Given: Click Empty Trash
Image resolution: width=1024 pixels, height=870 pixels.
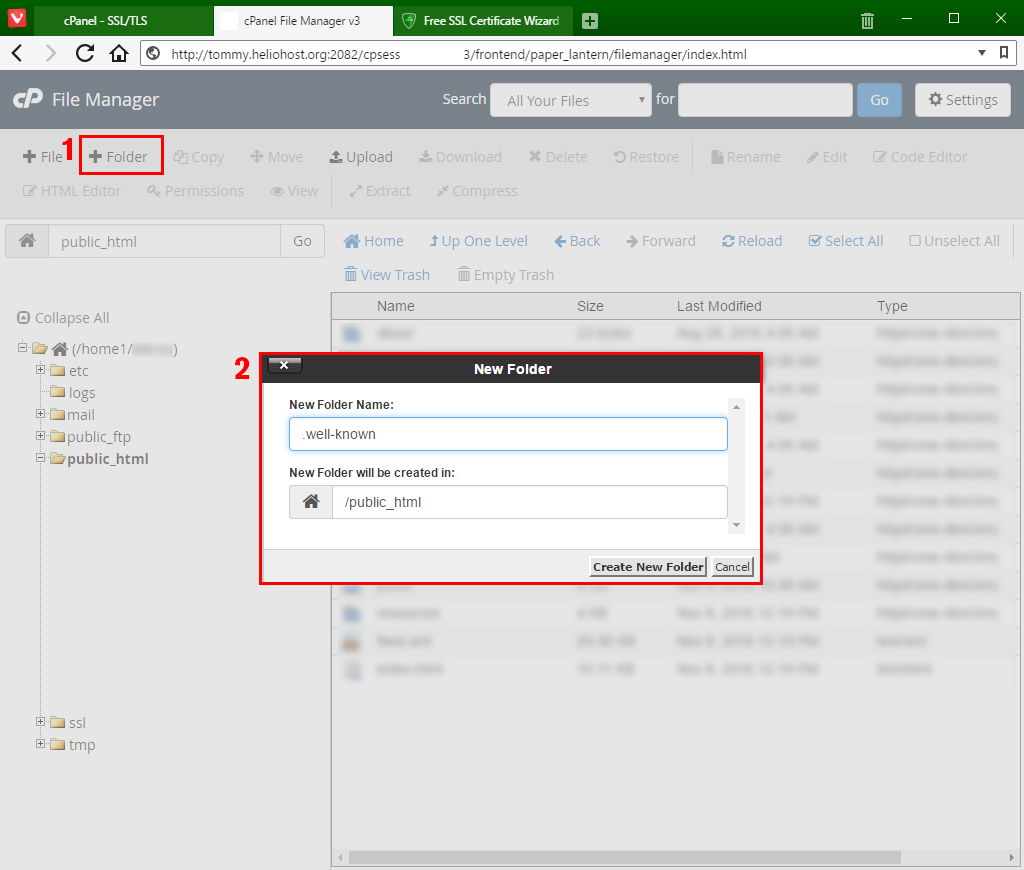Looking at the screenshot, I should [505, 275].
